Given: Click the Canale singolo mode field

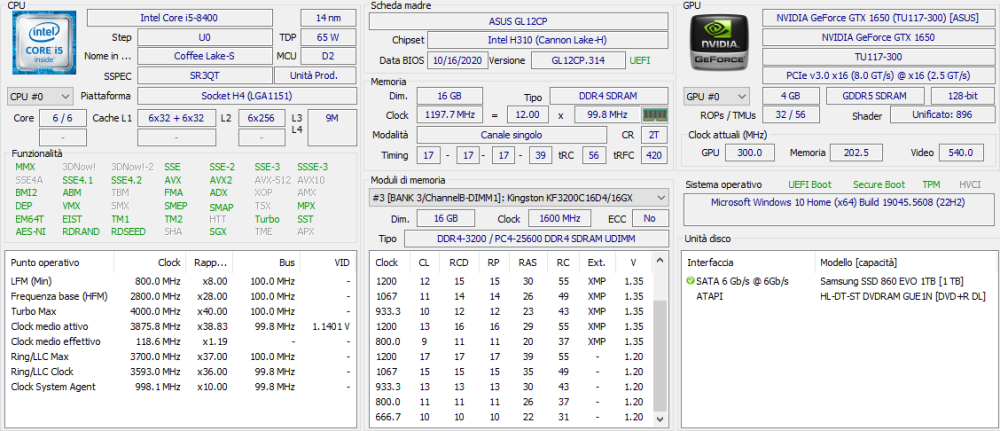Looking at the screenshot, I should tap(511, 135).
